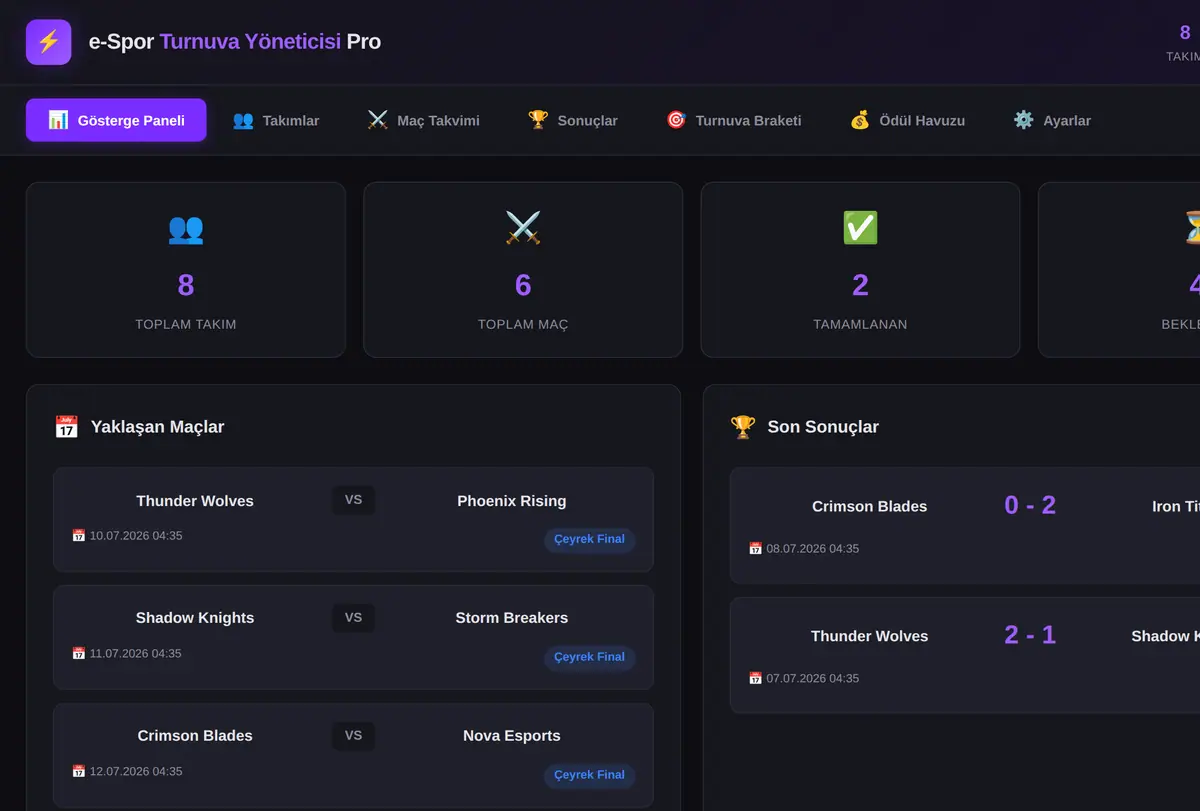Image resolution: width=1200 pixels, height=811 pixels.
Task: Open the Sonuçlar tab
Action: tap(573, 120)
